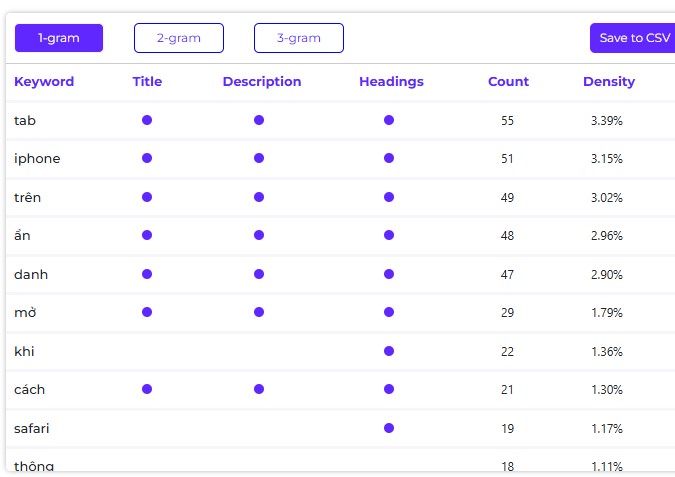
Task: Click the Description dot for iphone row
Action: click(x=259, y=158)
